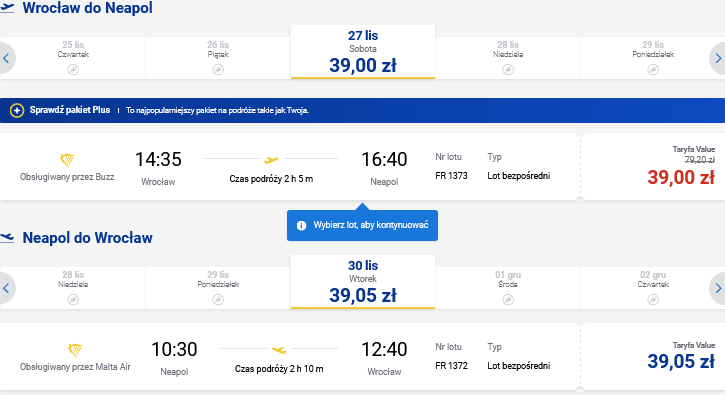Select the 27 lis Sobota date tab
The height and width of the screenshot is (395, 725).
pyautogui.click(x=363, y=52)
